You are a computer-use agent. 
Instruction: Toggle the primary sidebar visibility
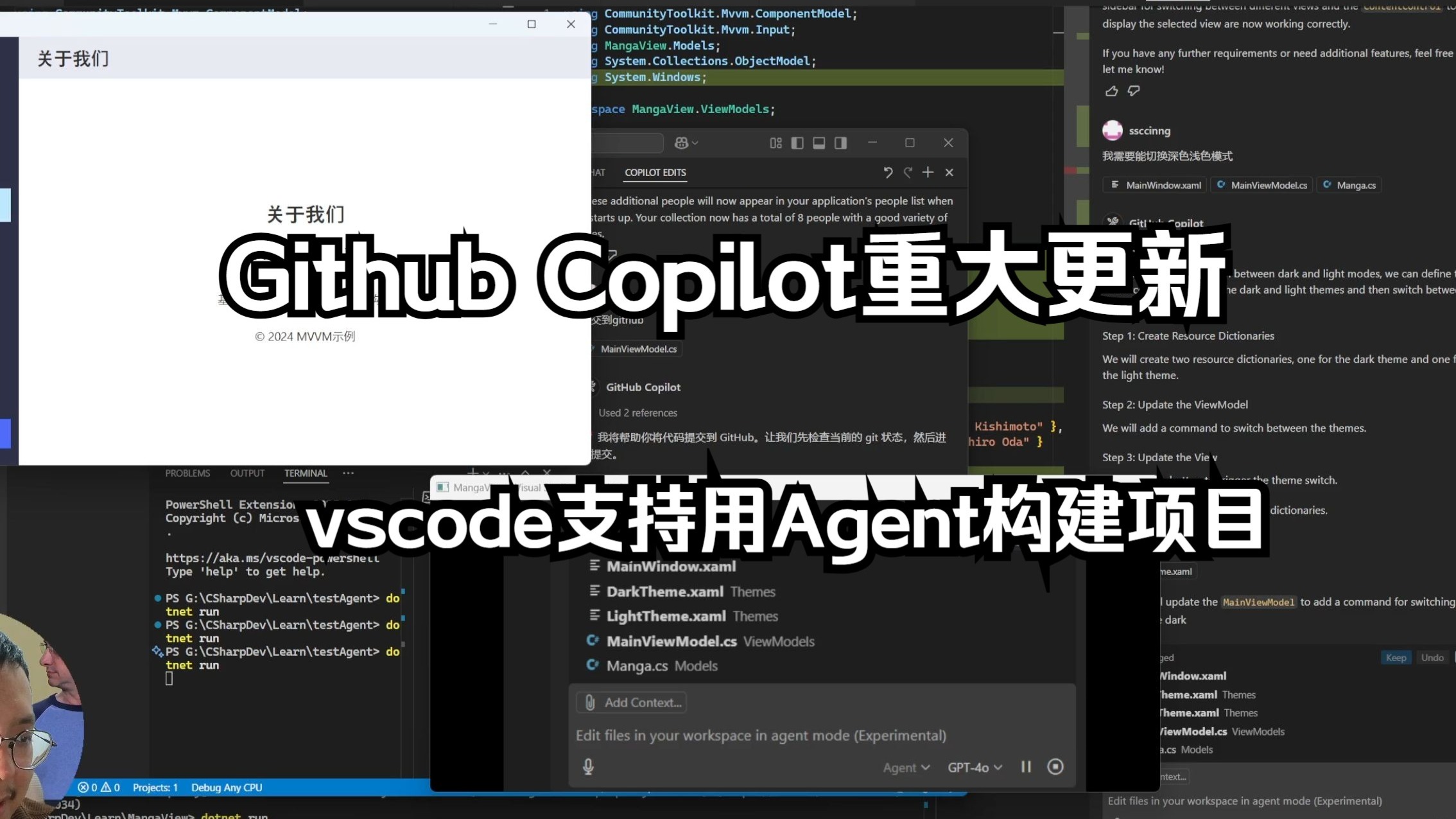pos(797,143)
